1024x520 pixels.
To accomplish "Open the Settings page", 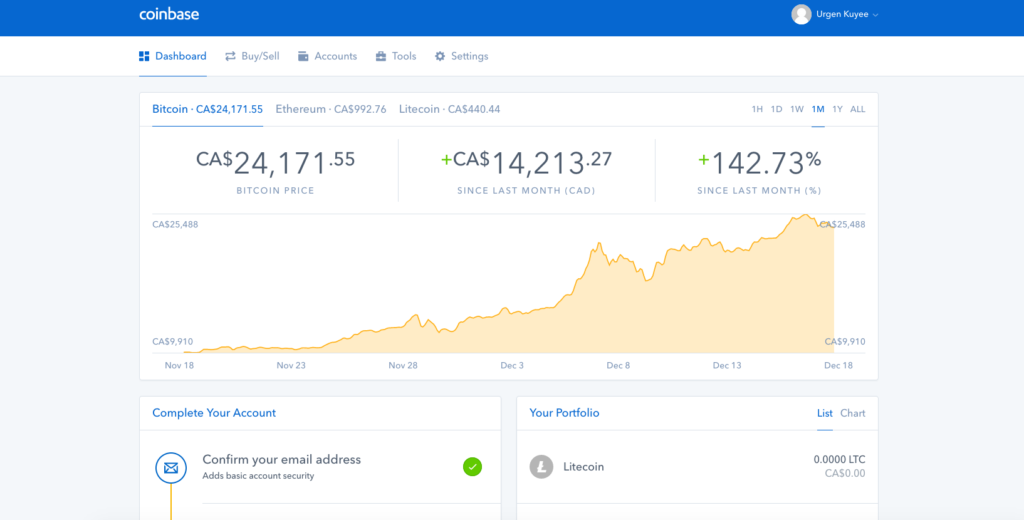I will pos(470,56).
